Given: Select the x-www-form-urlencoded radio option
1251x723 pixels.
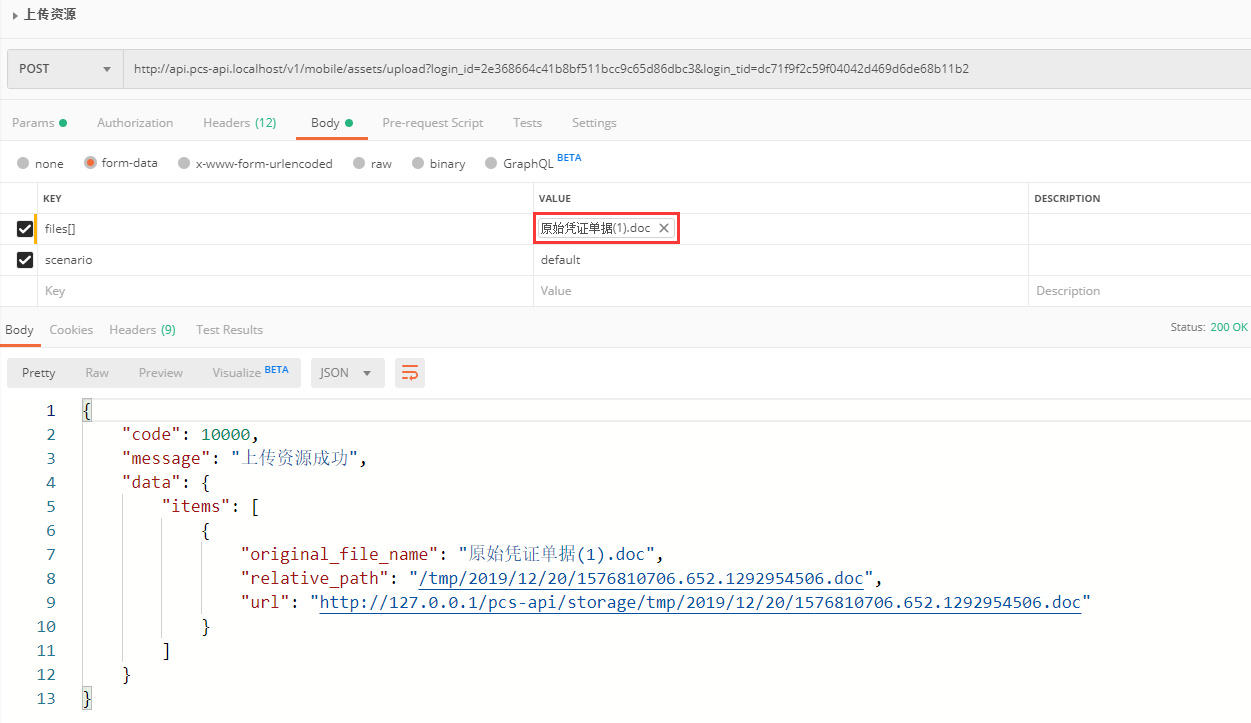Looking at the screenshot, I should pyautogui.click(x=184, y=163).
